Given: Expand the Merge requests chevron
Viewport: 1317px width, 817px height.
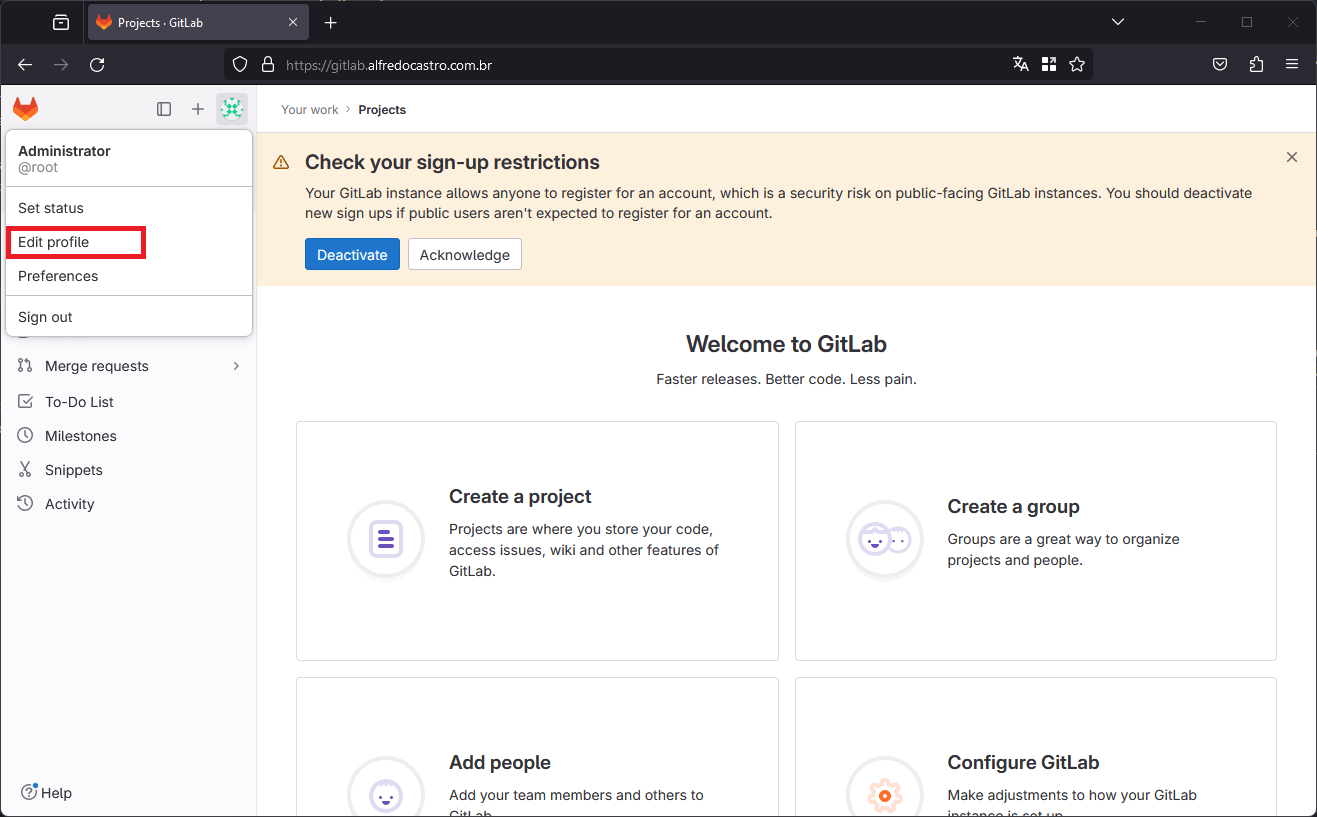Looking at the screenshot, I should click(237, 366).
